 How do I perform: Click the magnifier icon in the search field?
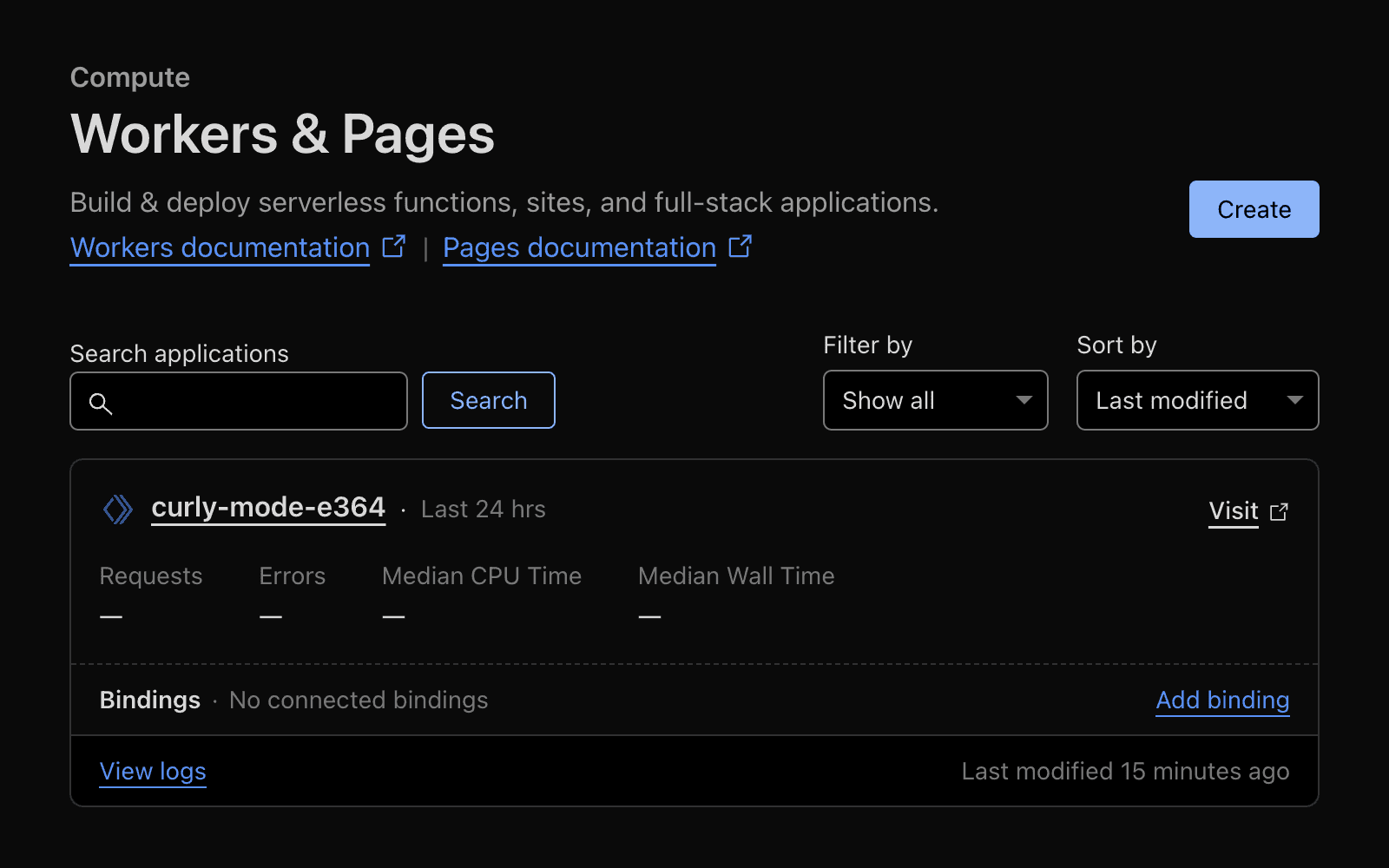[x=102, y=404]
